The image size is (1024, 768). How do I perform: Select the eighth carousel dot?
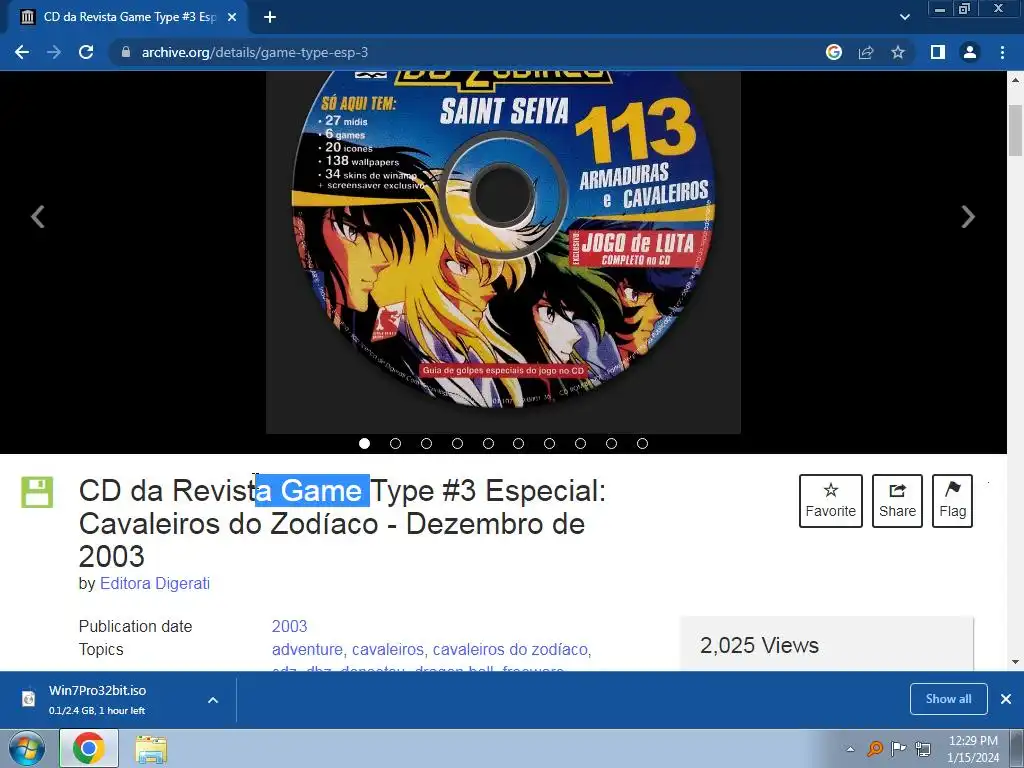coord(580,443)
